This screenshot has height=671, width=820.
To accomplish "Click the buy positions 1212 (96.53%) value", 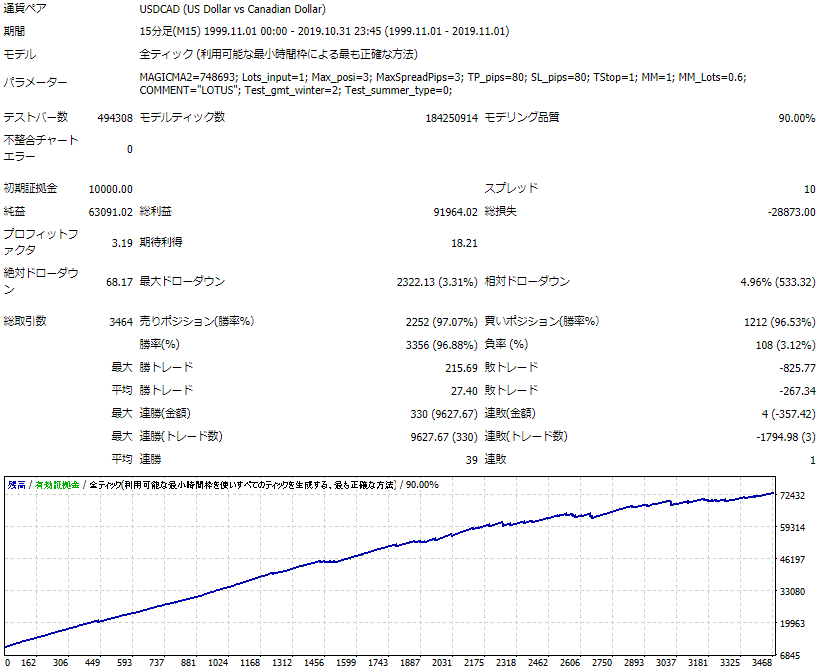I will tap(779, 322).
